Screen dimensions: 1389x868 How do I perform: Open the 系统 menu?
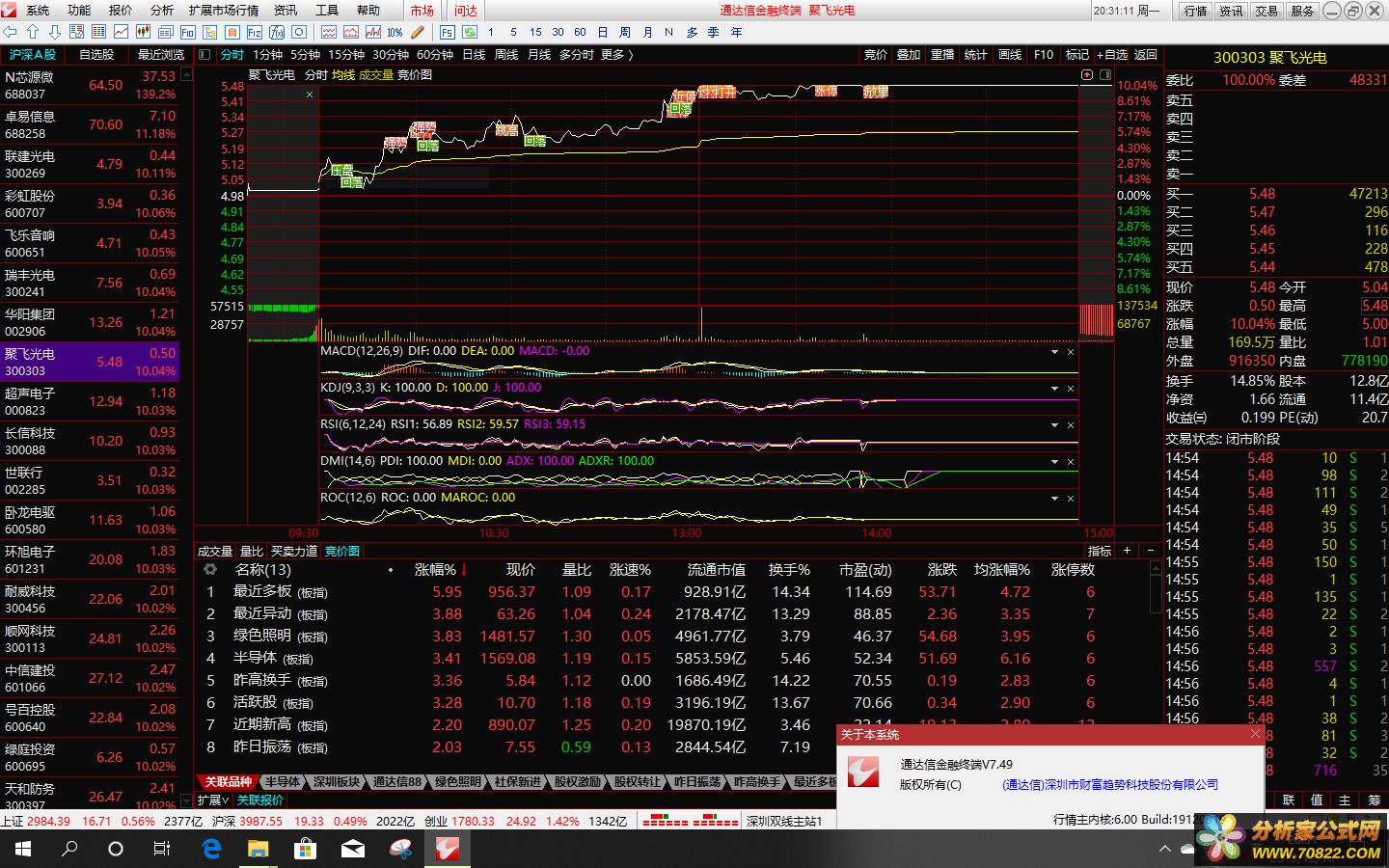pos(38,10)
